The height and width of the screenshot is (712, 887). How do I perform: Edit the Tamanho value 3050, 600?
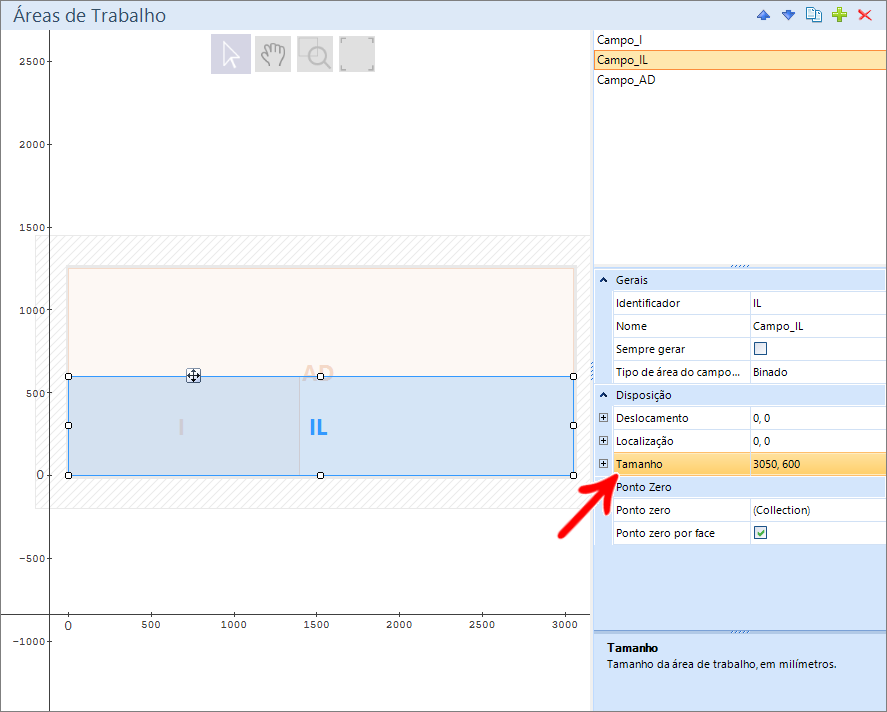(x=818, y=464)
